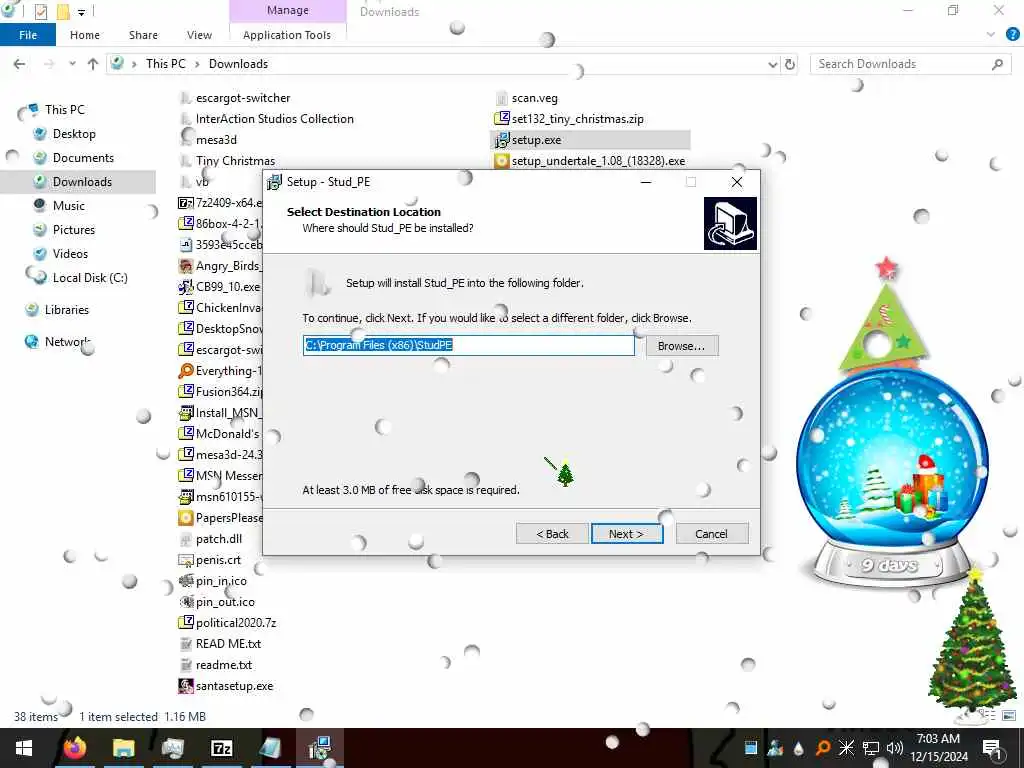Select InterAction Studios Collection folder

coord(274,119)
